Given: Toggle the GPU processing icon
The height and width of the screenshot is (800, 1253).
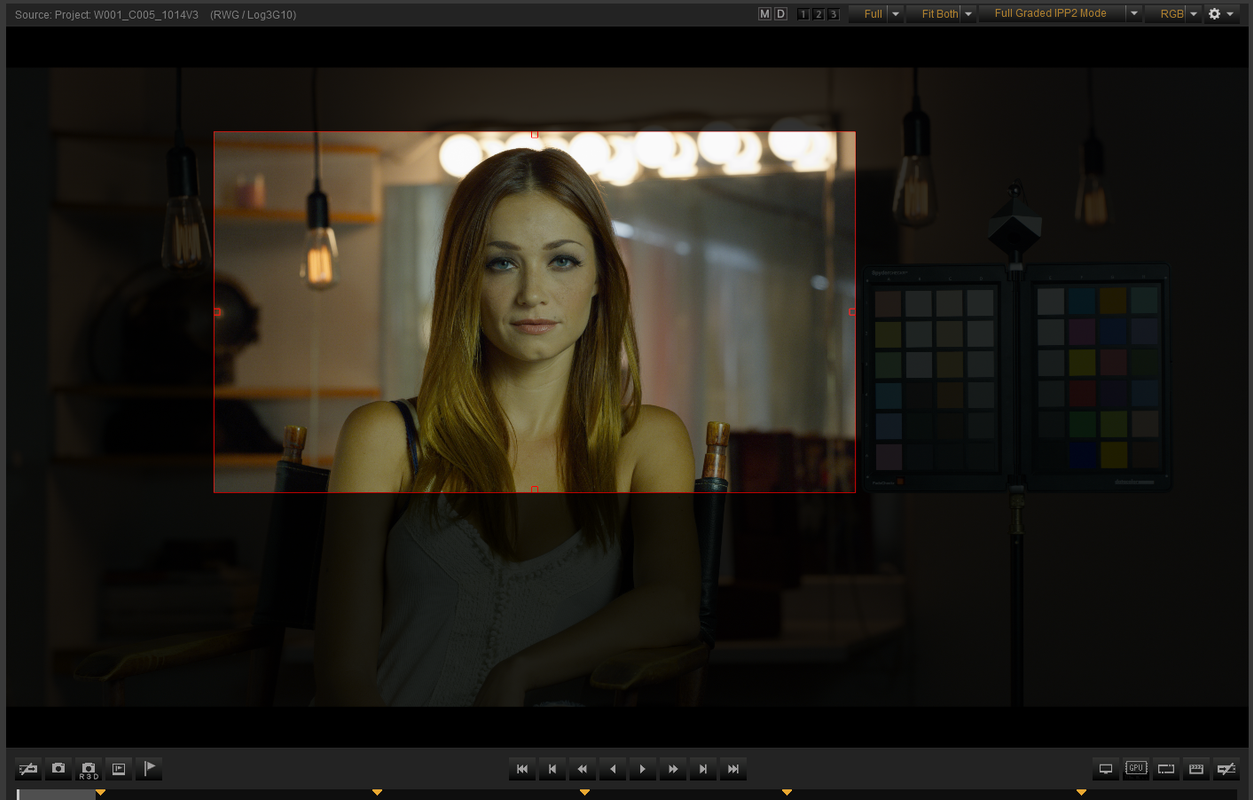Looking at the screenshot, I should [x=1136, y=769].
